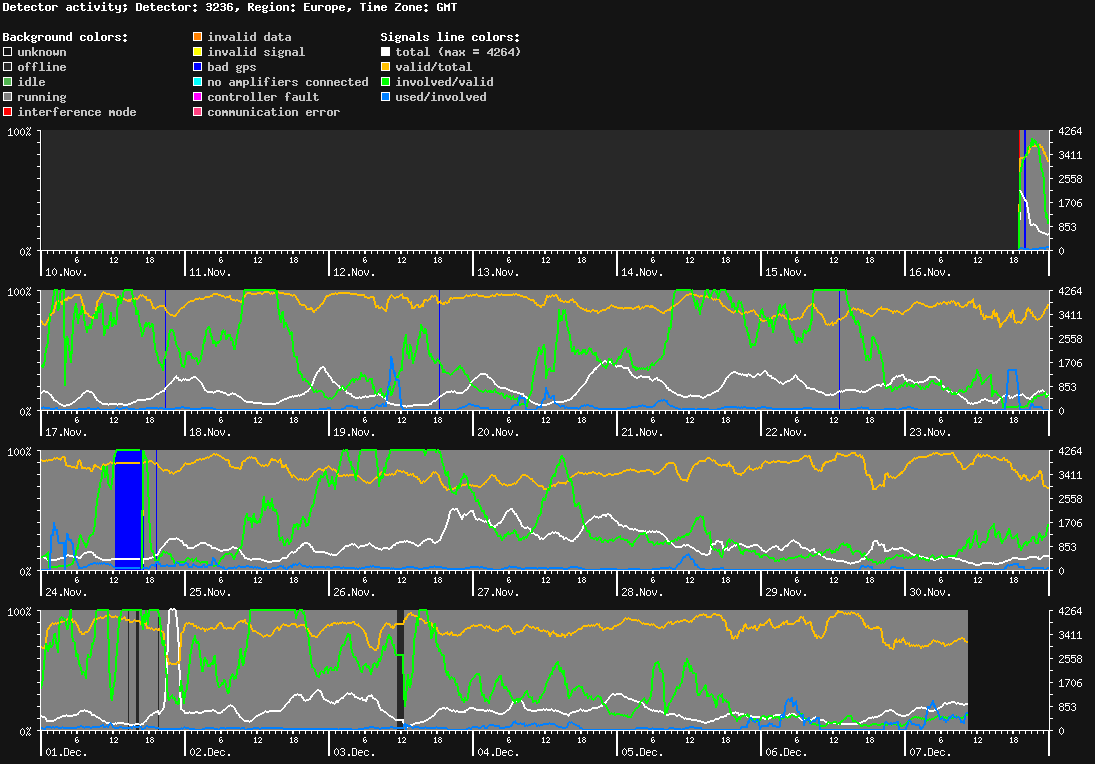Open the controller fault legend entry
The width and height of the screenshot is (1095, 764).
[198, 97]
